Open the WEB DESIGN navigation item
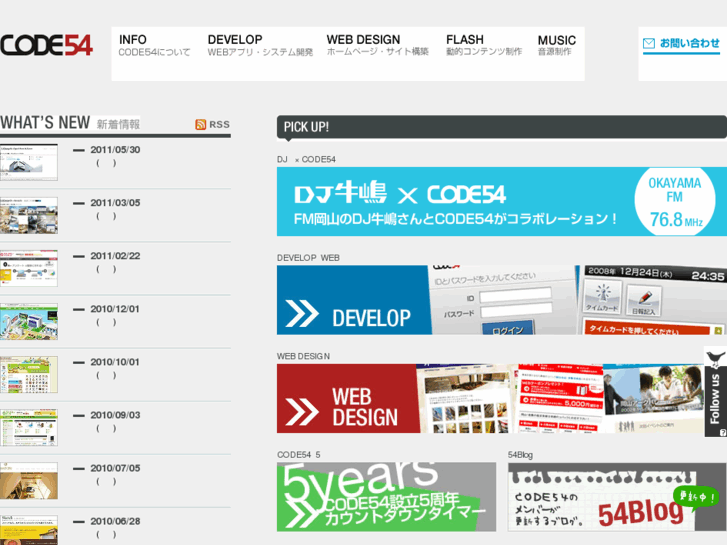The image size is (727, 545). coord(377,45)
